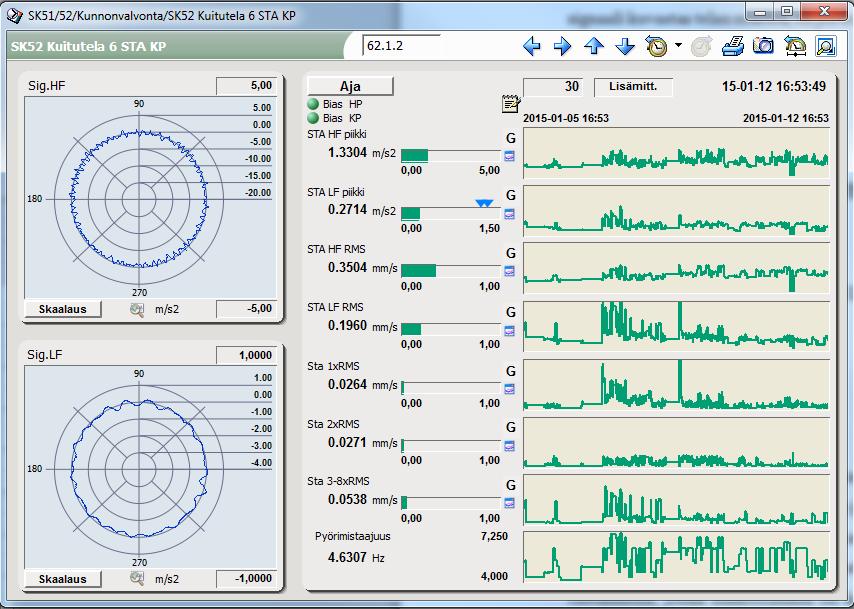Click the G label of STA HF RMS

(511, 253)
